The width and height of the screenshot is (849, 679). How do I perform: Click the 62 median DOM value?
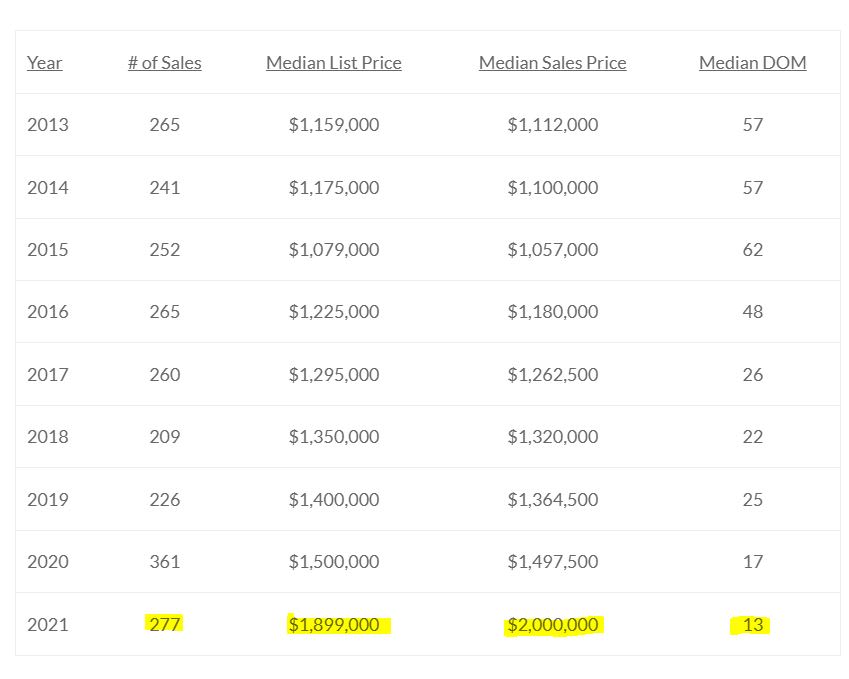(x=753, y=250)
